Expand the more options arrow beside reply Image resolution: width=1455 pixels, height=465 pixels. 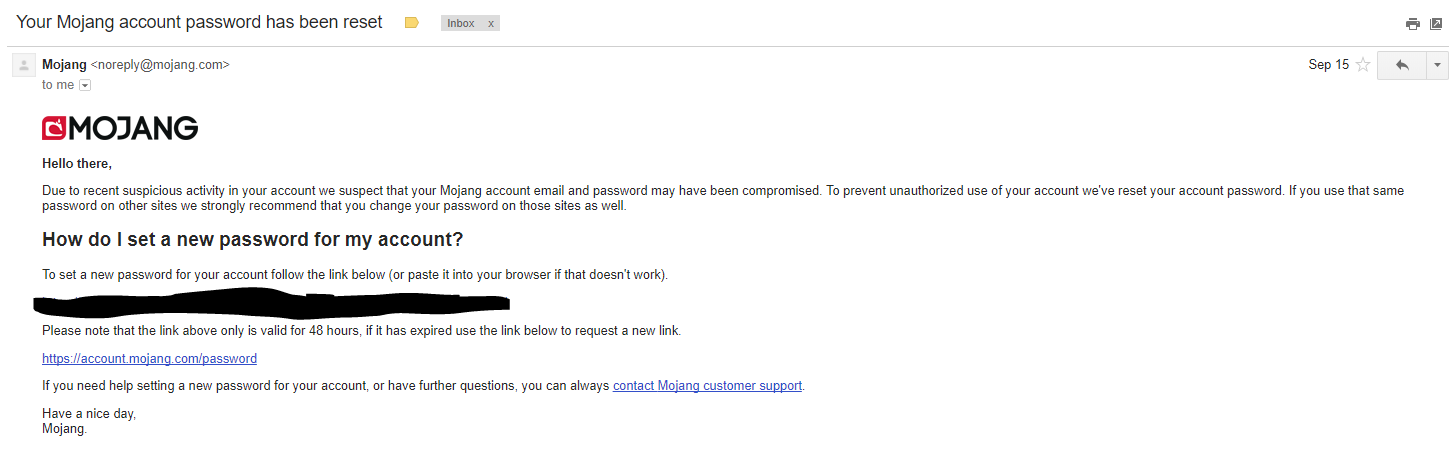click(x=1437, y=65)
